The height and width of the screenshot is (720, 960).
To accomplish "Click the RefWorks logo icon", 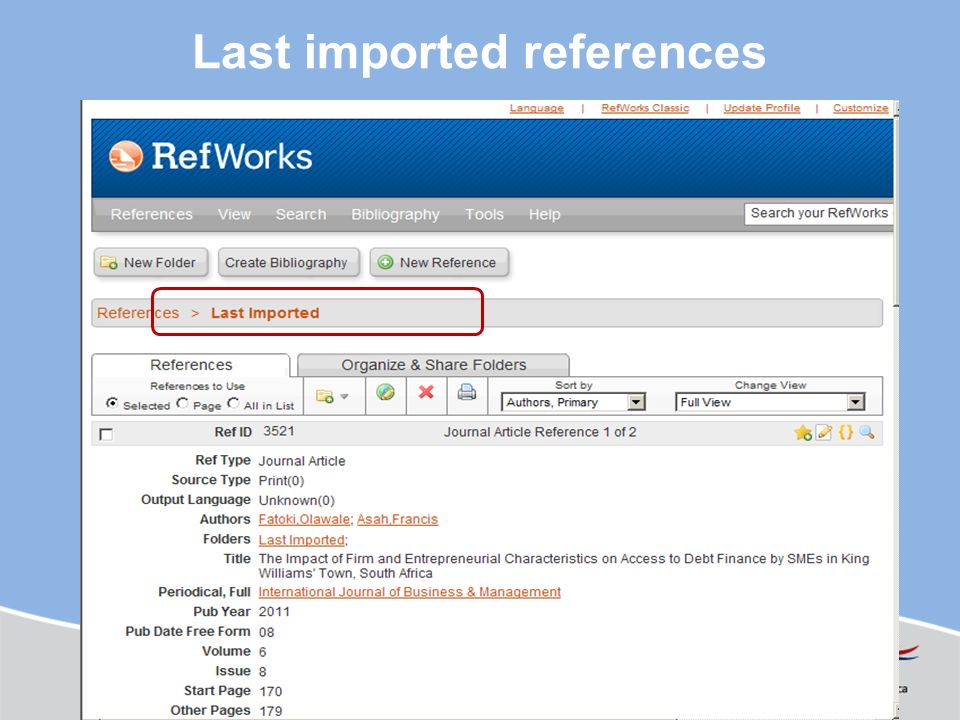I will [126, 156].
